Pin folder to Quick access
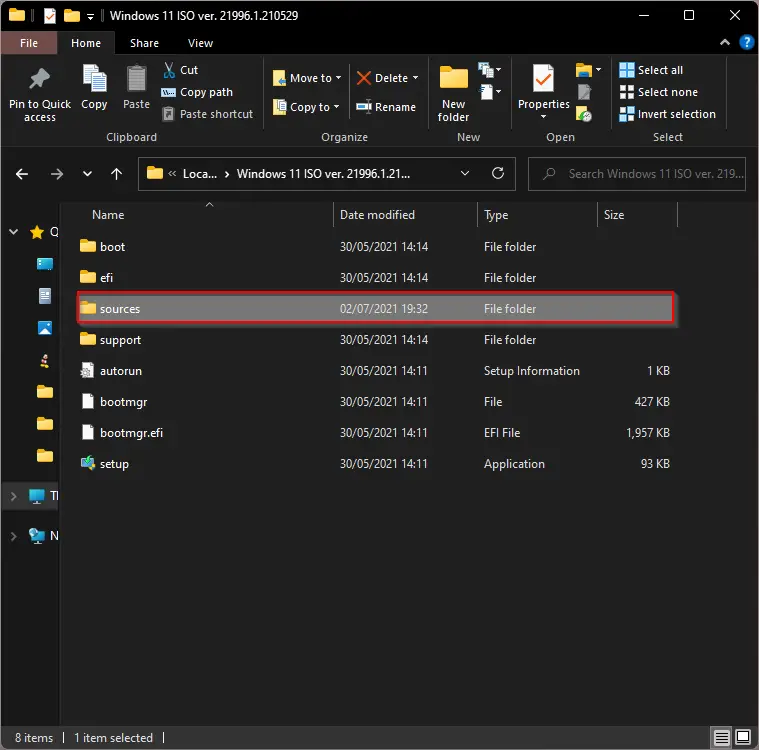The width and height of the screenshot is (759, 750). [x=40, y=95]
